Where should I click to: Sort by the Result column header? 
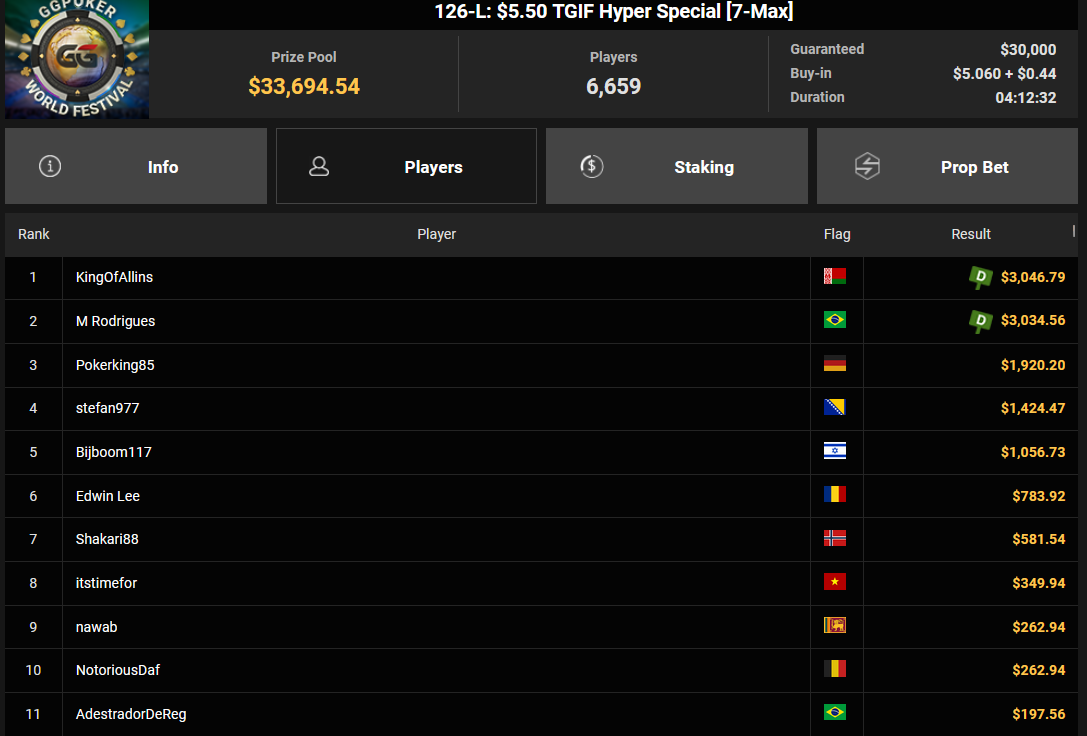point(971,234)
